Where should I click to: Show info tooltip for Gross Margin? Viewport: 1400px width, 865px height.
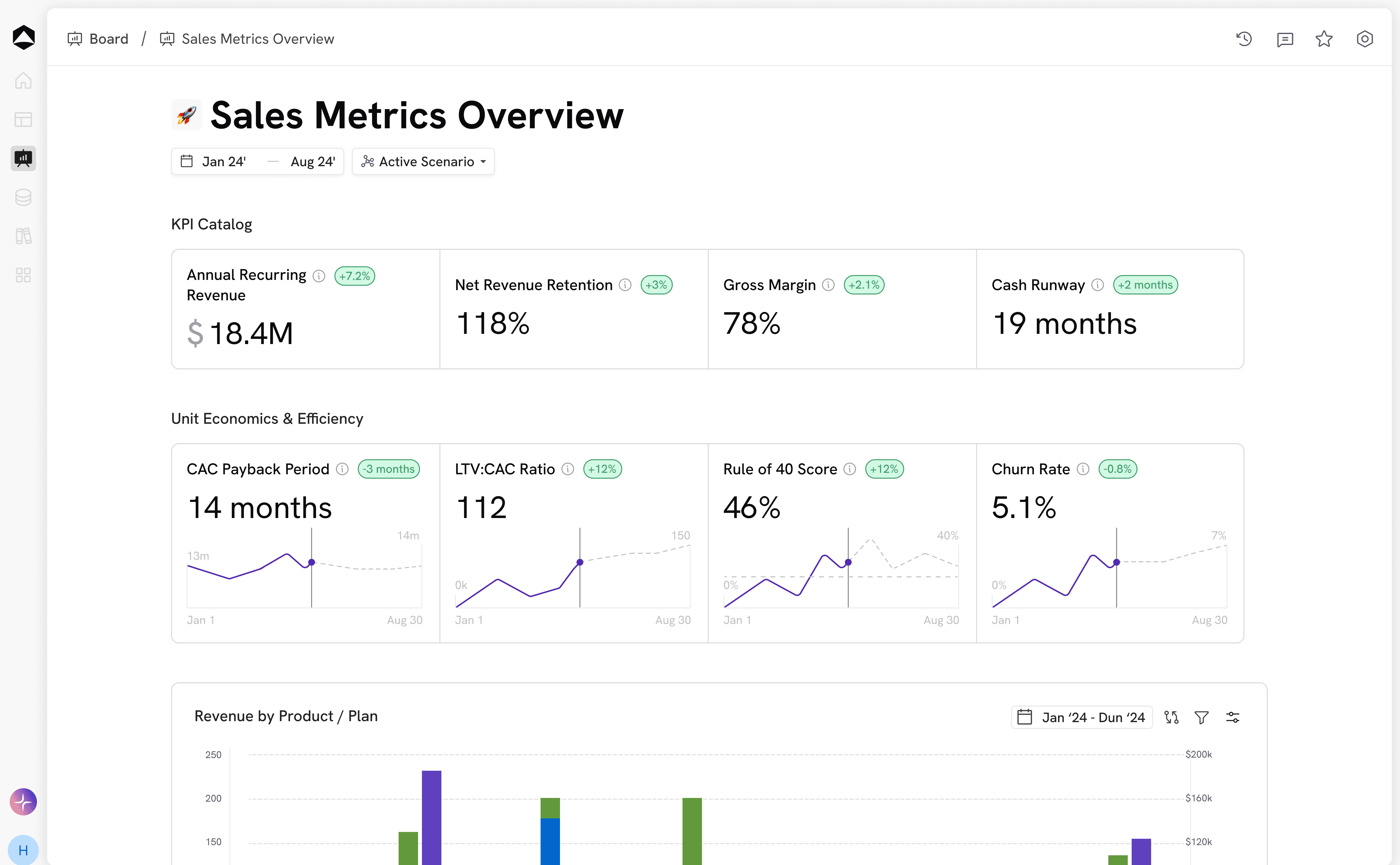click(x=828, y=285)
